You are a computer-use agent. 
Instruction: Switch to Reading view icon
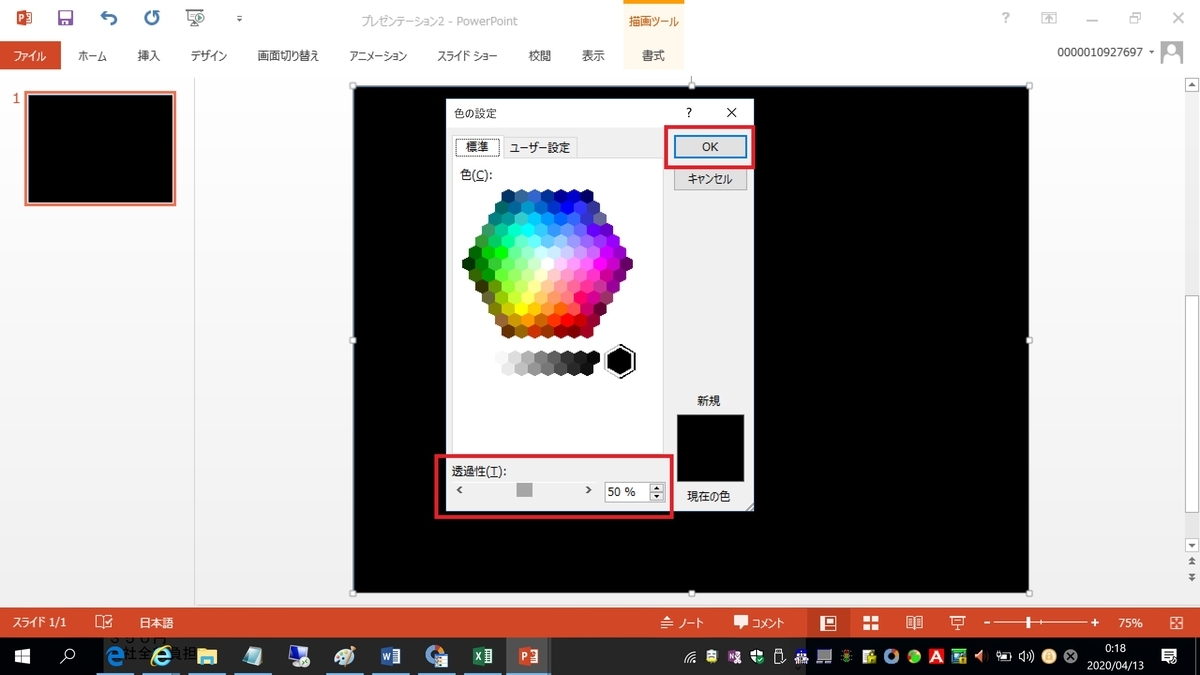coord(914,622)
